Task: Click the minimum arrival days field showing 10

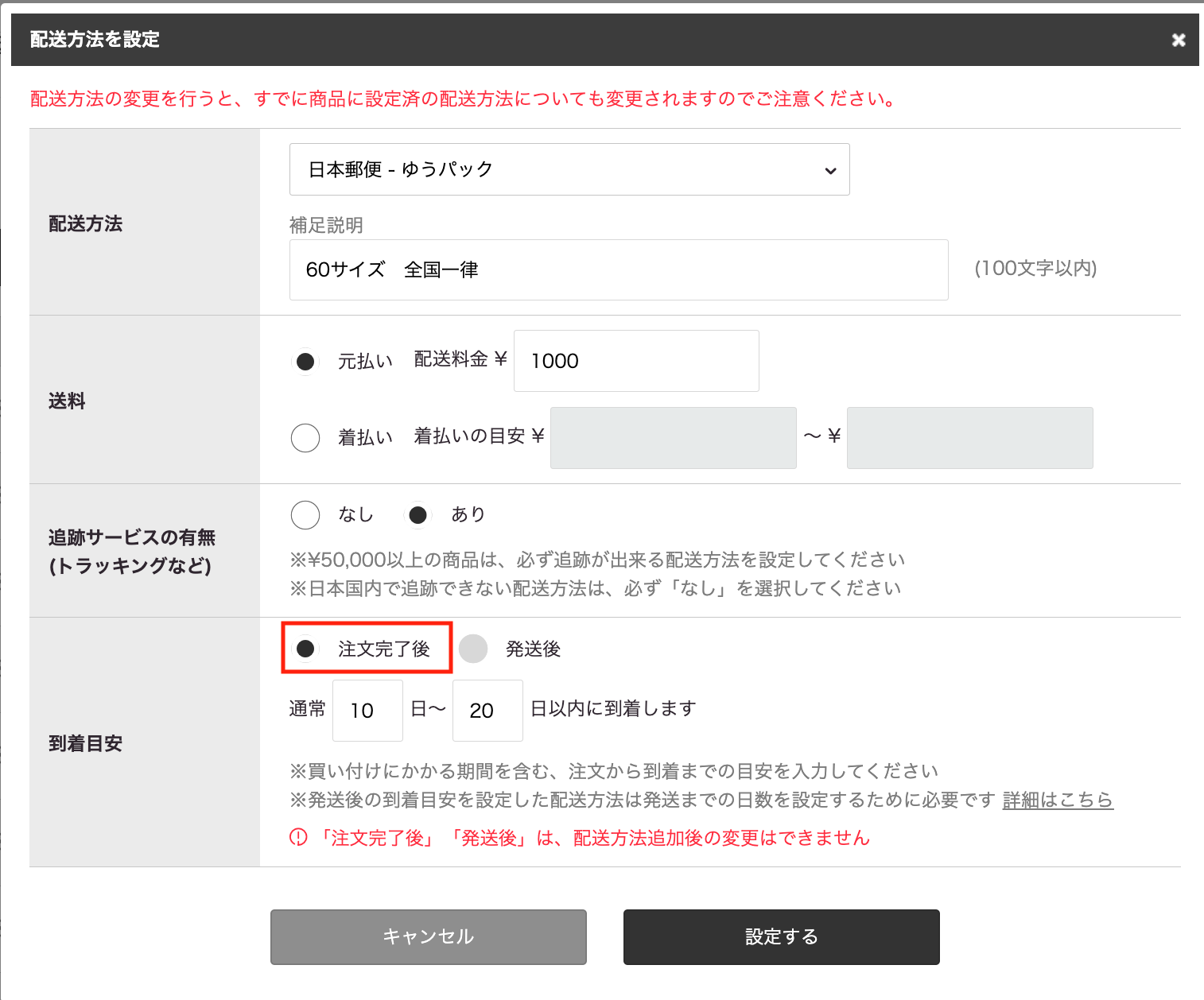Action: click(x=367, y=711)
